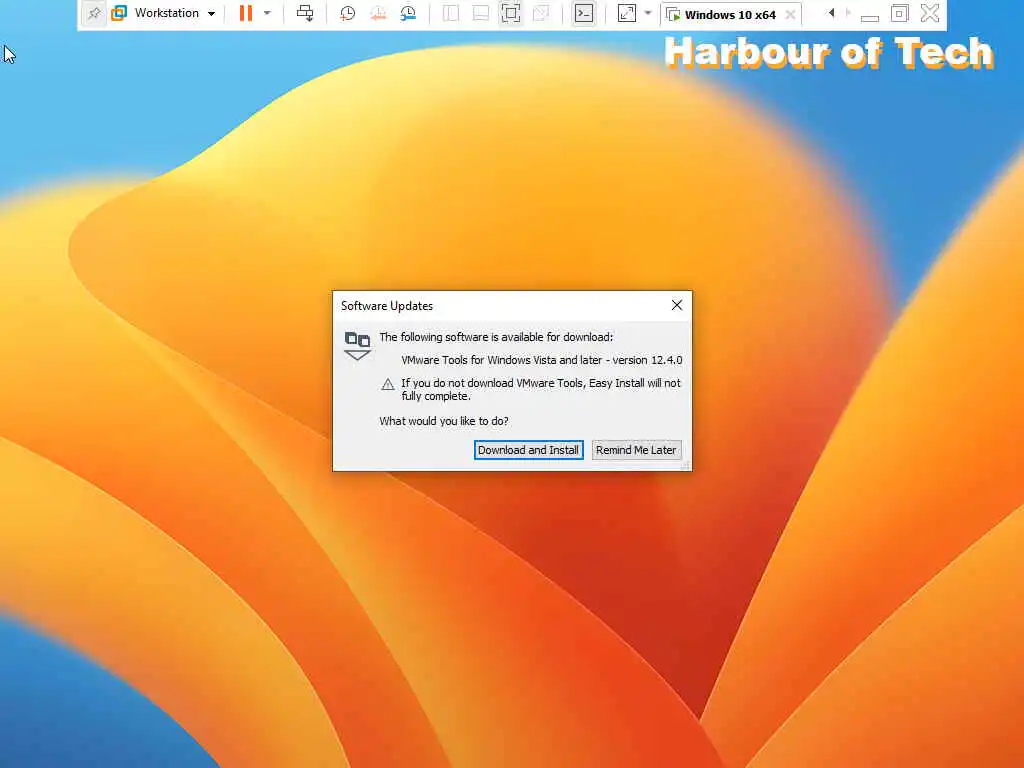The width and height of the screenshot is (1024, 768).
Task: Pause the virtual machine
Action: 246,13
